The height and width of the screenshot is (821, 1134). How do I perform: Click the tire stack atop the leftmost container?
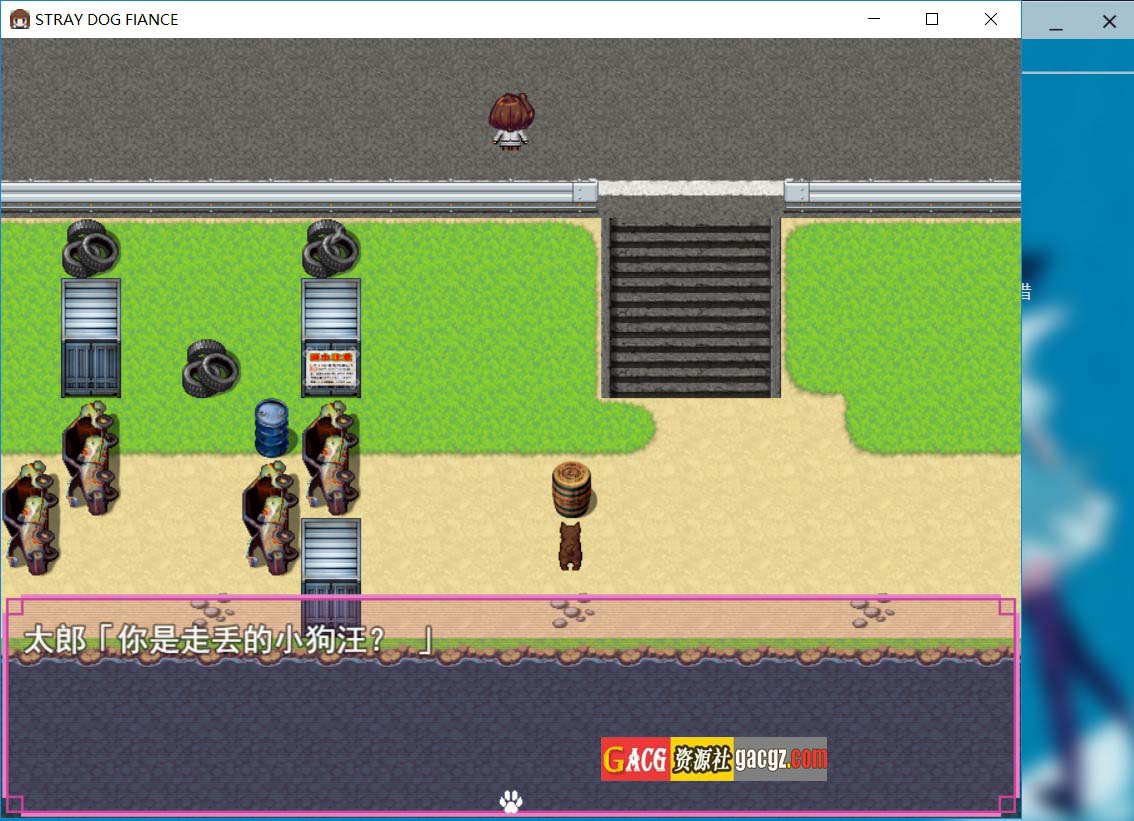pyautogui.click(x=91, y=248)
